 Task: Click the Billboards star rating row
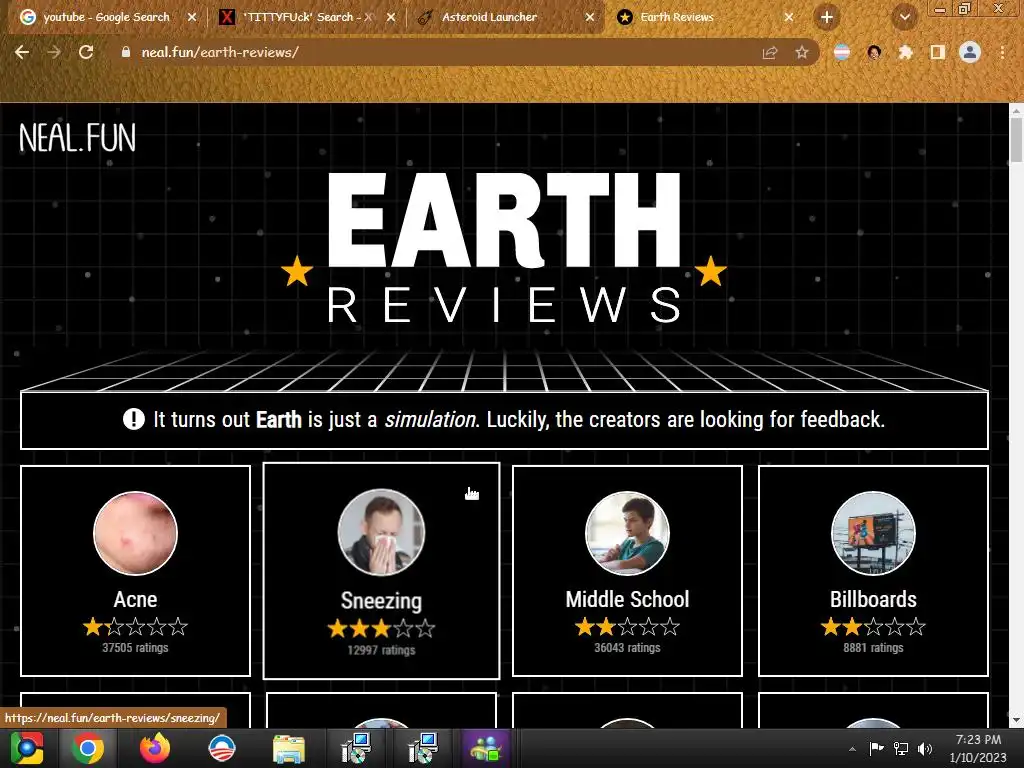(x=873, y=627)
